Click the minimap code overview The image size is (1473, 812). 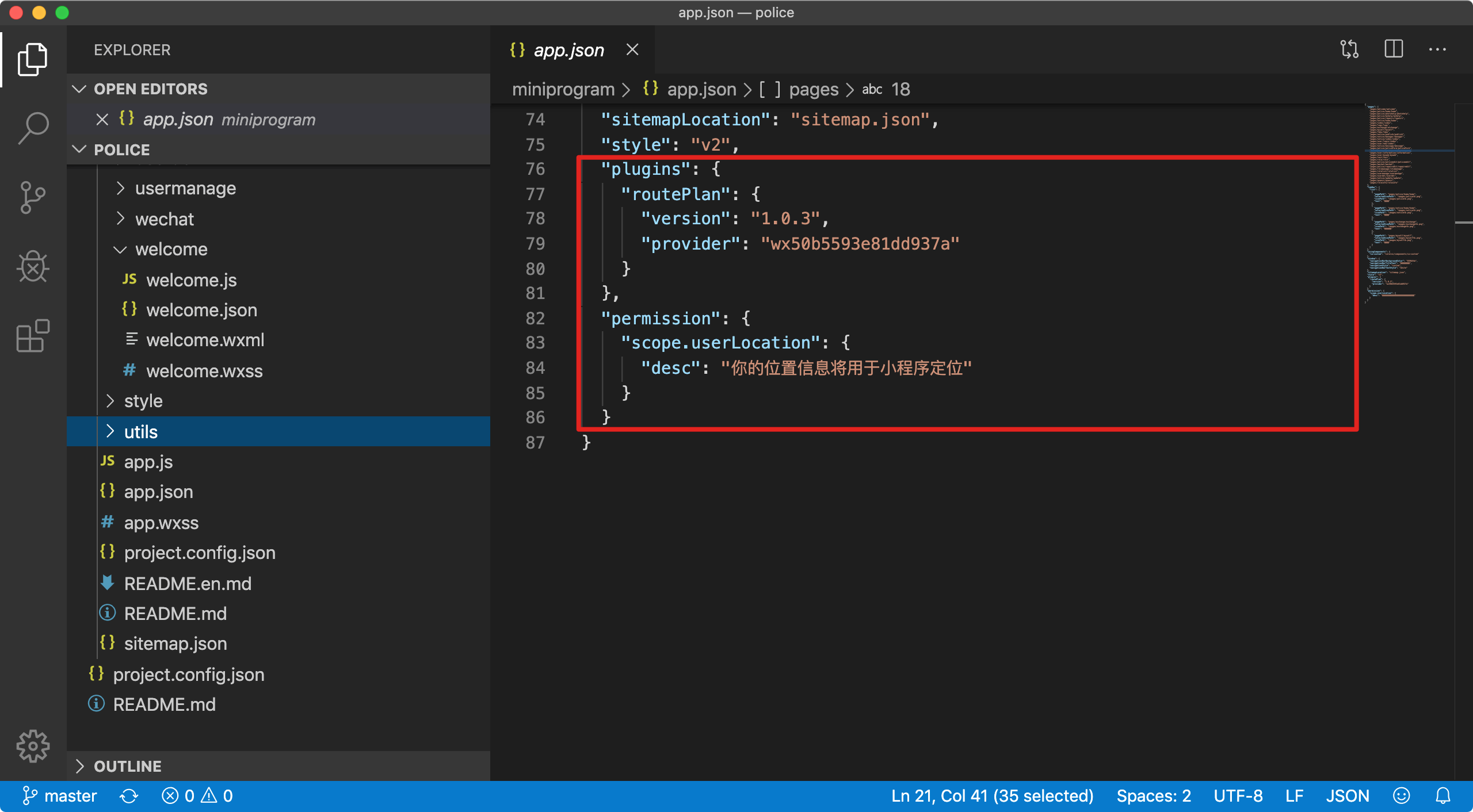(1392, 201)
